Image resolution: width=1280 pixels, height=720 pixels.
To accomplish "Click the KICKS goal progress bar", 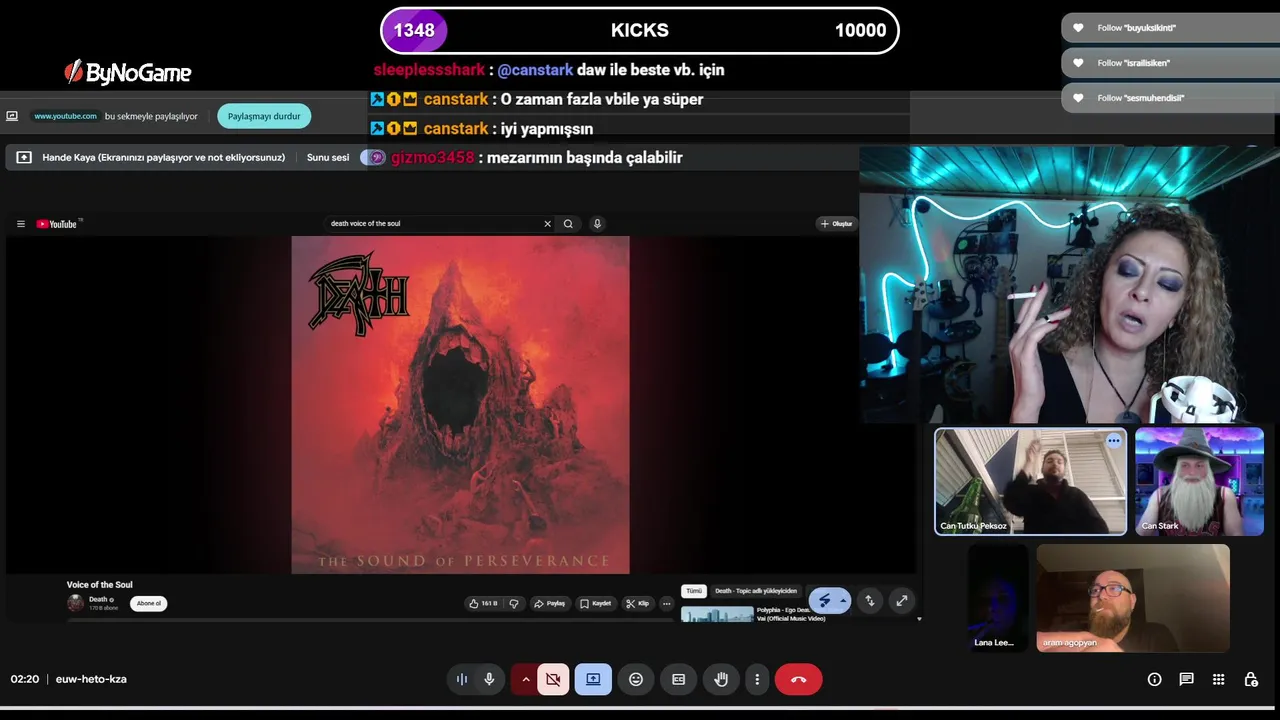I will 640,30.
